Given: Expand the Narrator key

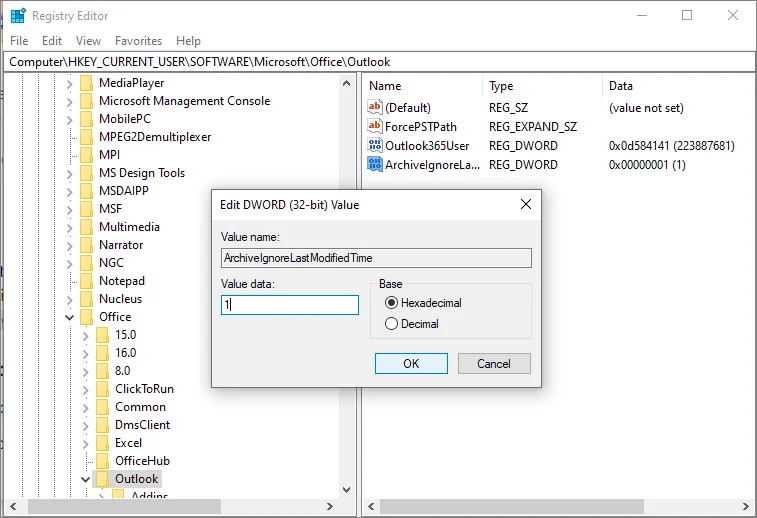Looking at the screenshot, I should click(x=70, y=245).
